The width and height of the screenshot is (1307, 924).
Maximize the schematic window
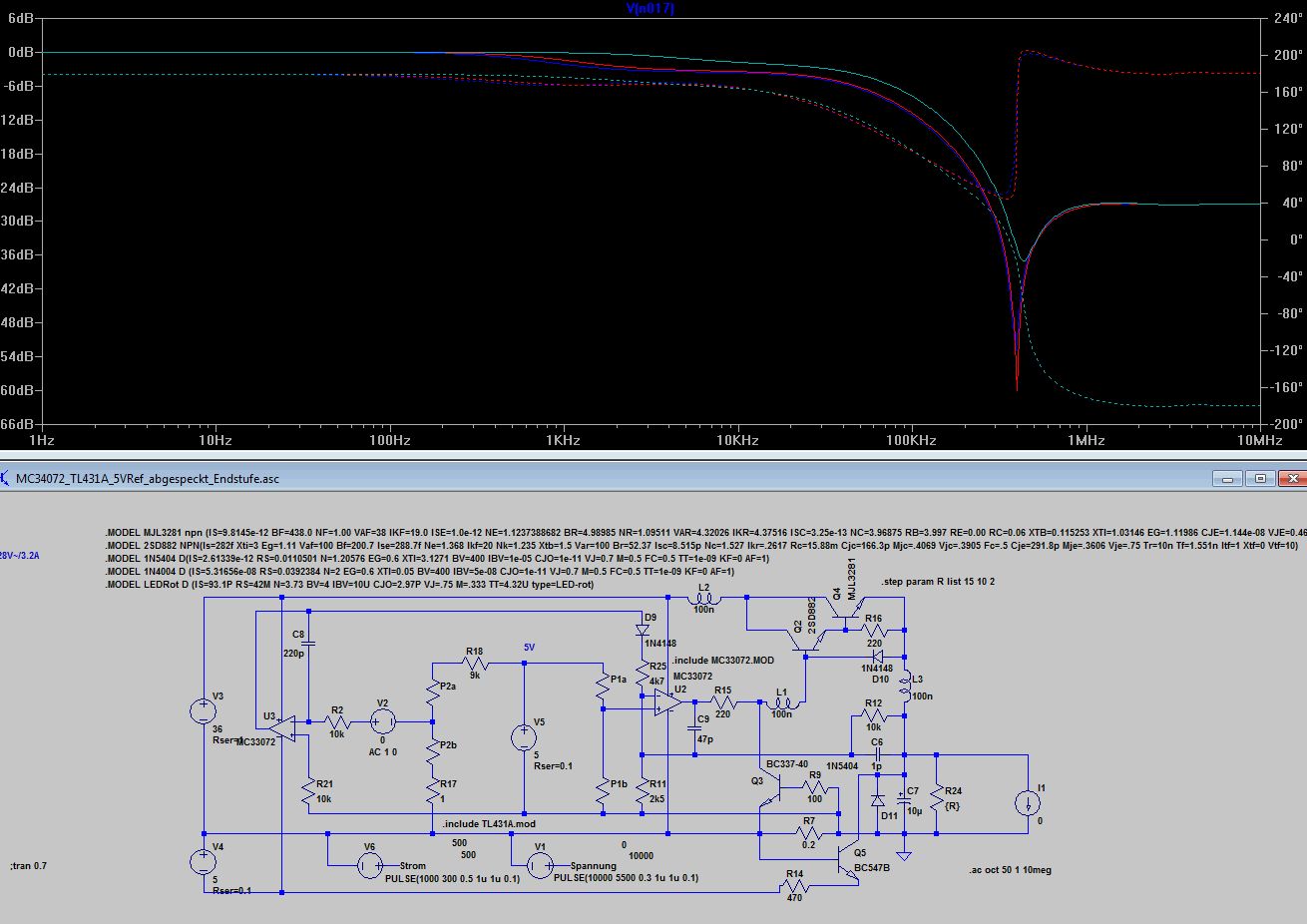(x=1261, y=479)
